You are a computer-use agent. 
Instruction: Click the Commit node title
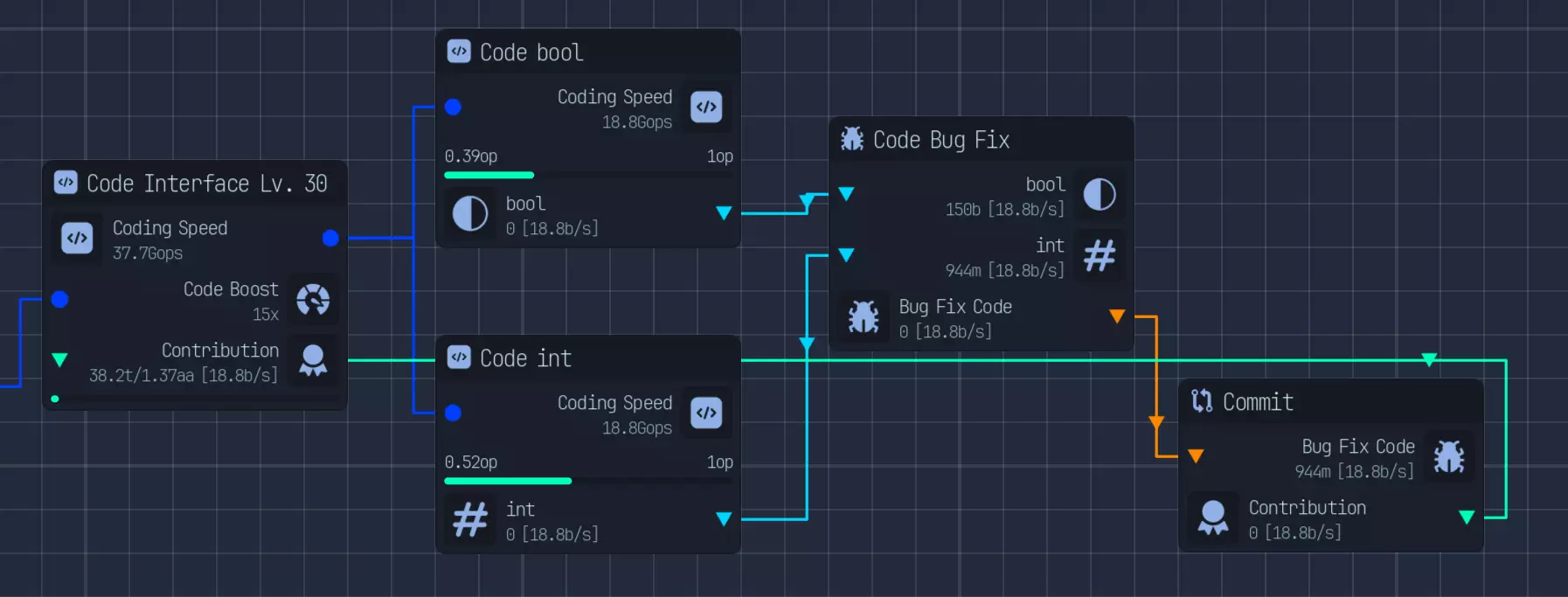click(x=1258, y=402)
